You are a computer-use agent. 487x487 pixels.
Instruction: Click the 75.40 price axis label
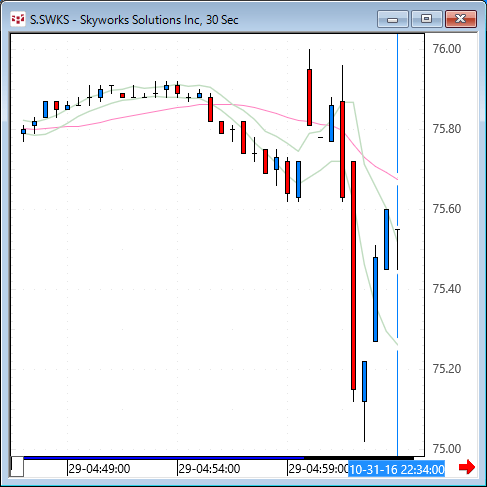point(447,289)
